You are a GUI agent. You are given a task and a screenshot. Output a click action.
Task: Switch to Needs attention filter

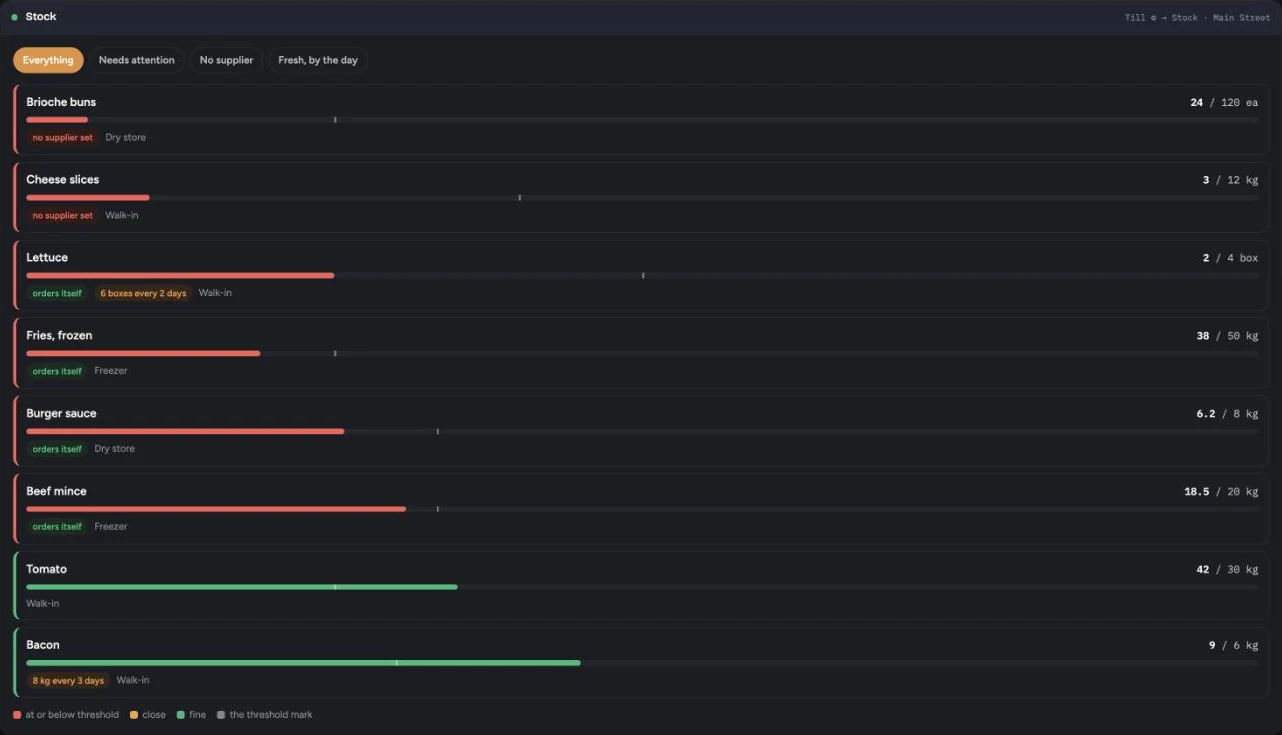(136, 60)
